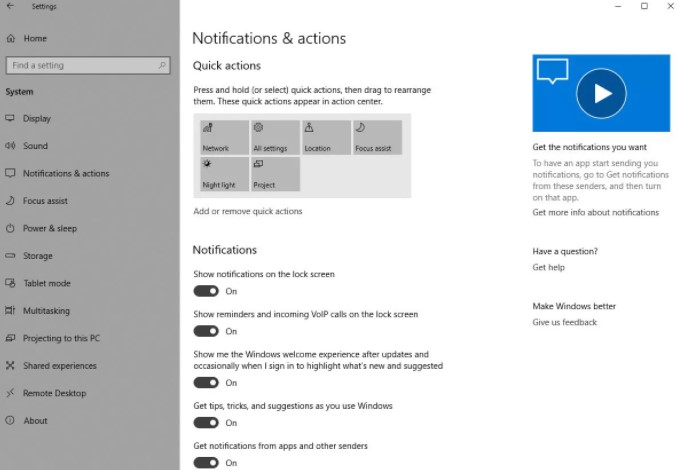Open Get more info about notifications link
Image resolution: width=679 pixels, height=470 pixels.
595,212
